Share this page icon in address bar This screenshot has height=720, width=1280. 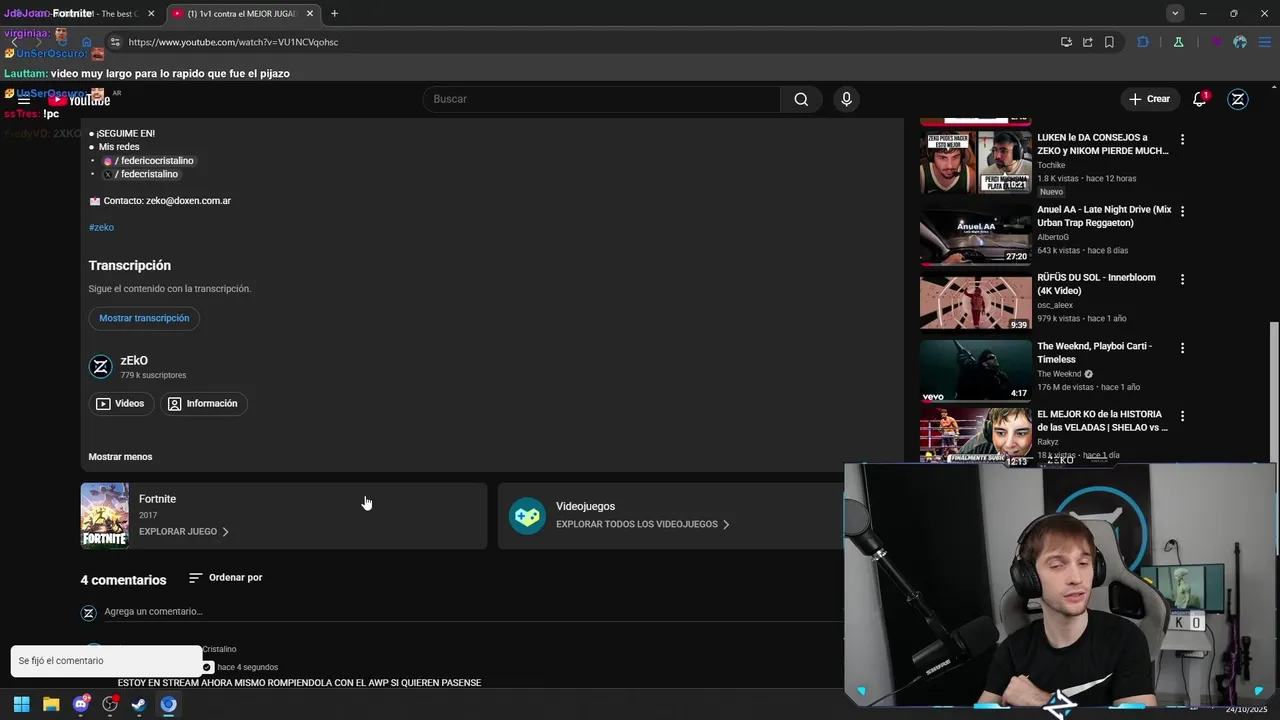(x=1087, y=42)
